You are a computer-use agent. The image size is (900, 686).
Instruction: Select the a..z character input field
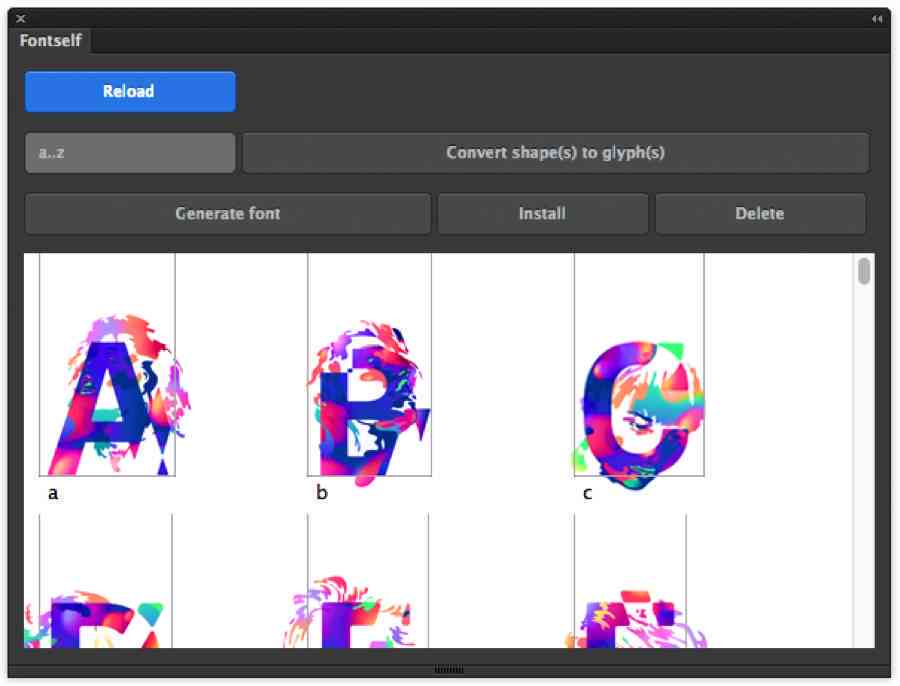[x=130, y=153]
